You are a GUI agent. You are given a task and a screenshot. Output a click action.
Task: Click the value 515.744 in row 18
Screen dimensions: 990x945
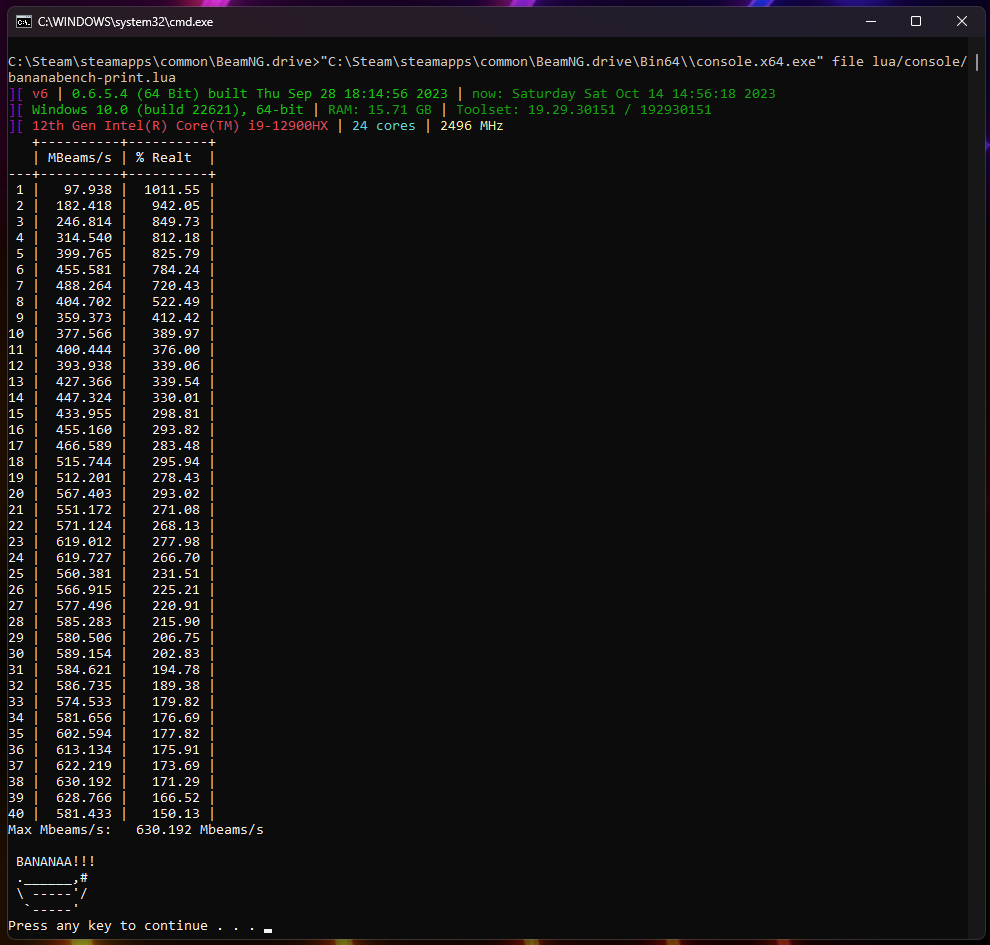[84, 461]
